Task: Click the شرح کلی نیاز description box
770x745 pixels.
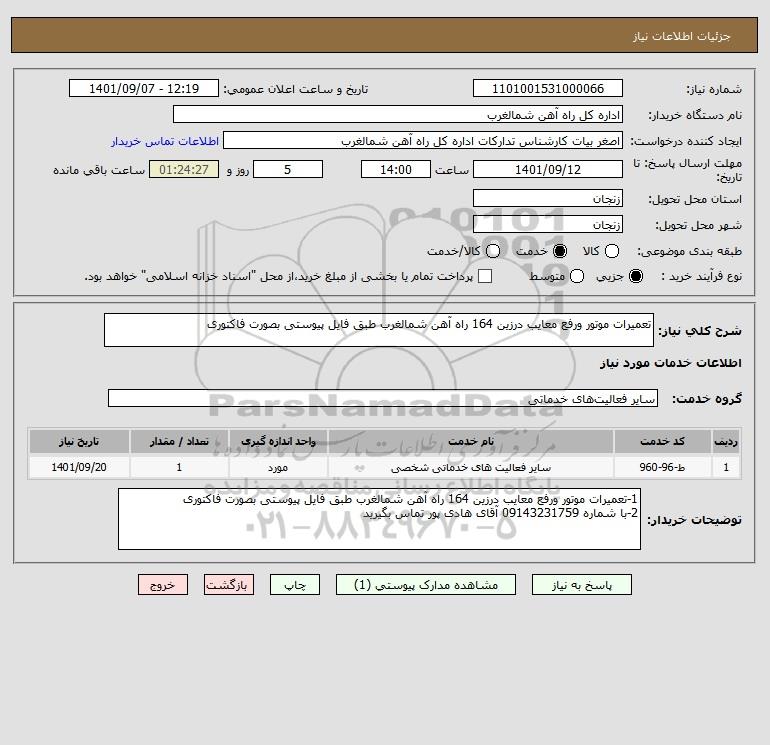Action: (379, 330)
